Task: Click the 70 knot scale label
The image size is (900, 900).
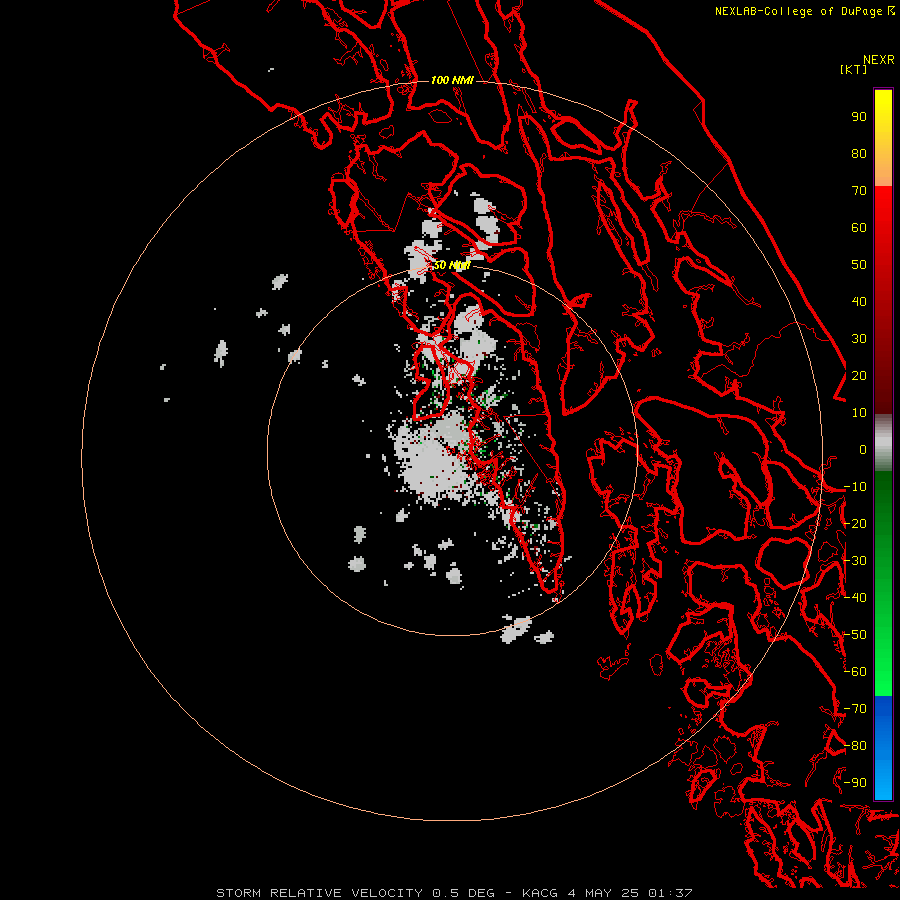Action: point(859,191)
